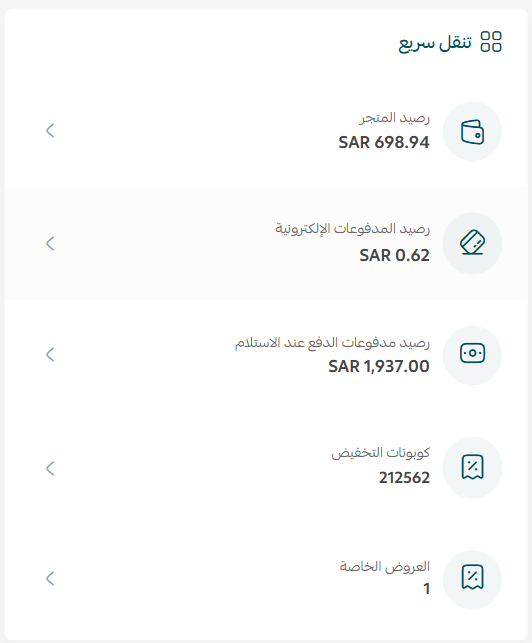
Task: Click the cash icon for cash-on-delivery balance
Action: coord(472,354)
